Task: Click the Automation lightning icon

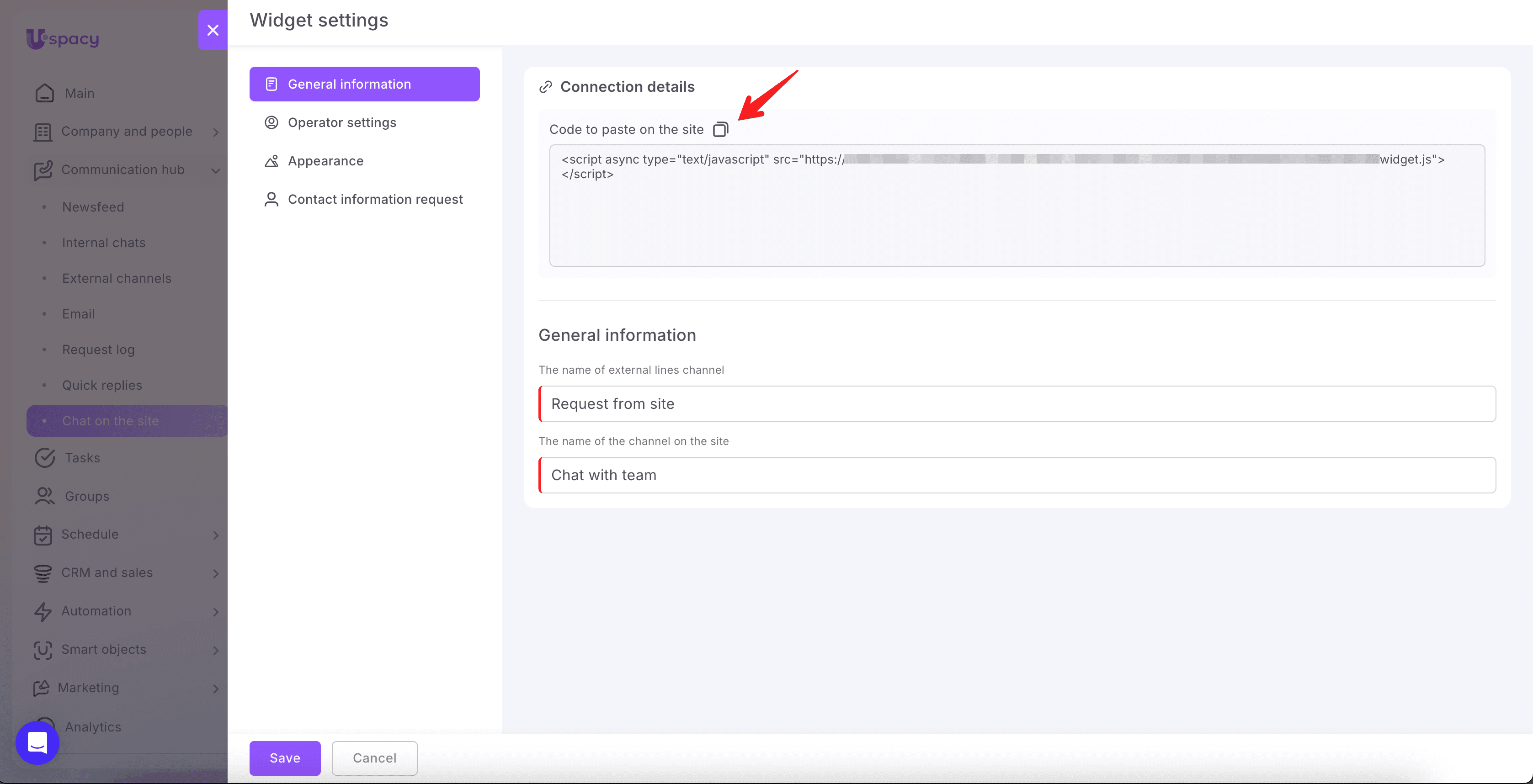Action: pos(43,611)
